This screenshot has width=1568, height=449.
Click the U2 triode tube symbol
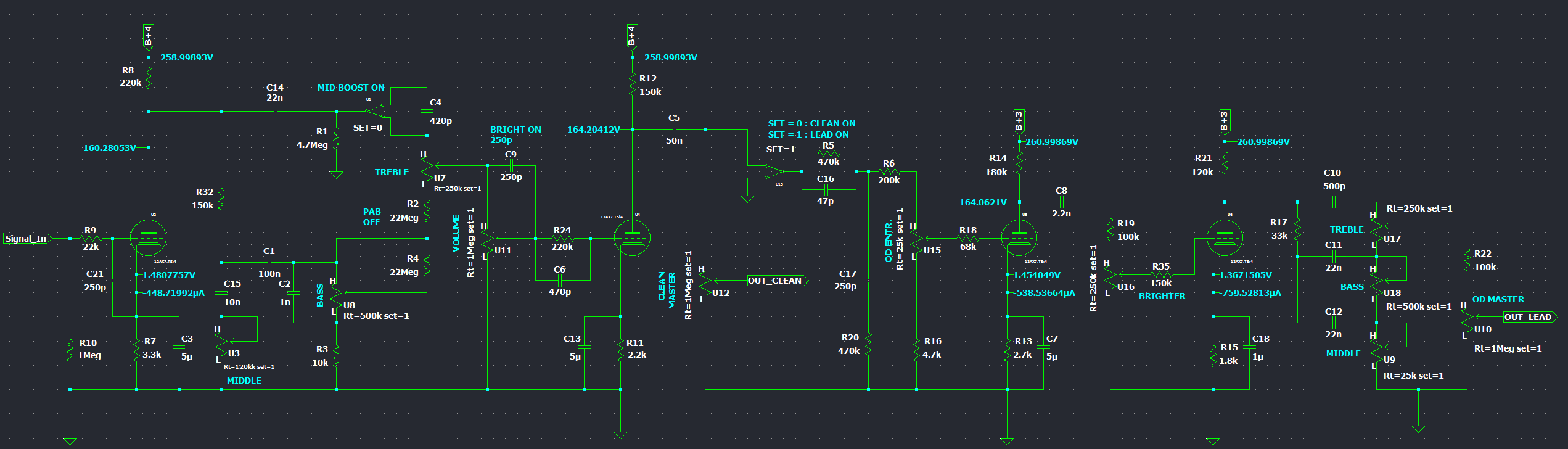point(149,238)
